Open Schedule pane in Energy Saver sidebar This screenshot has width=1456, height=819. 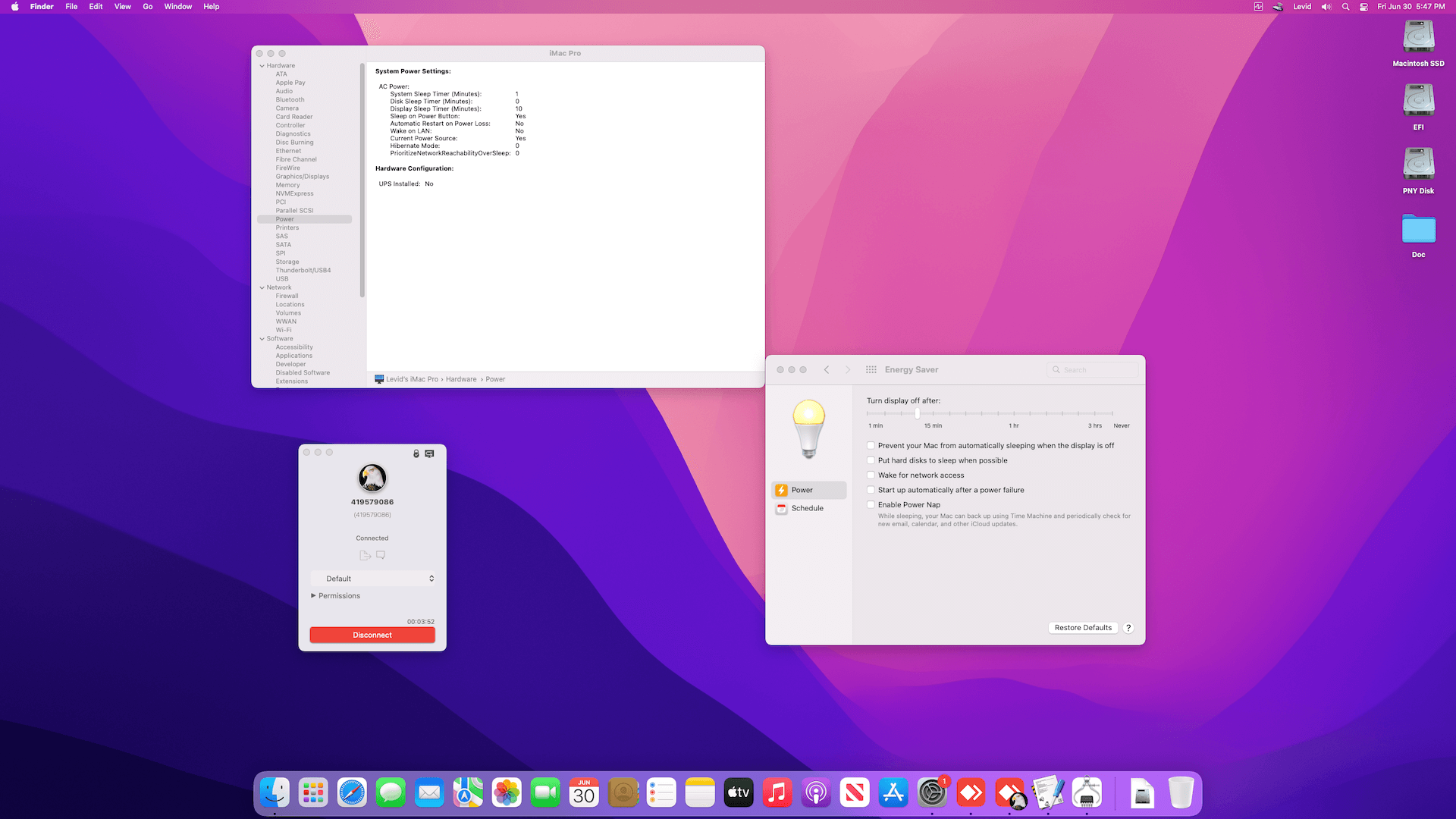807,508
